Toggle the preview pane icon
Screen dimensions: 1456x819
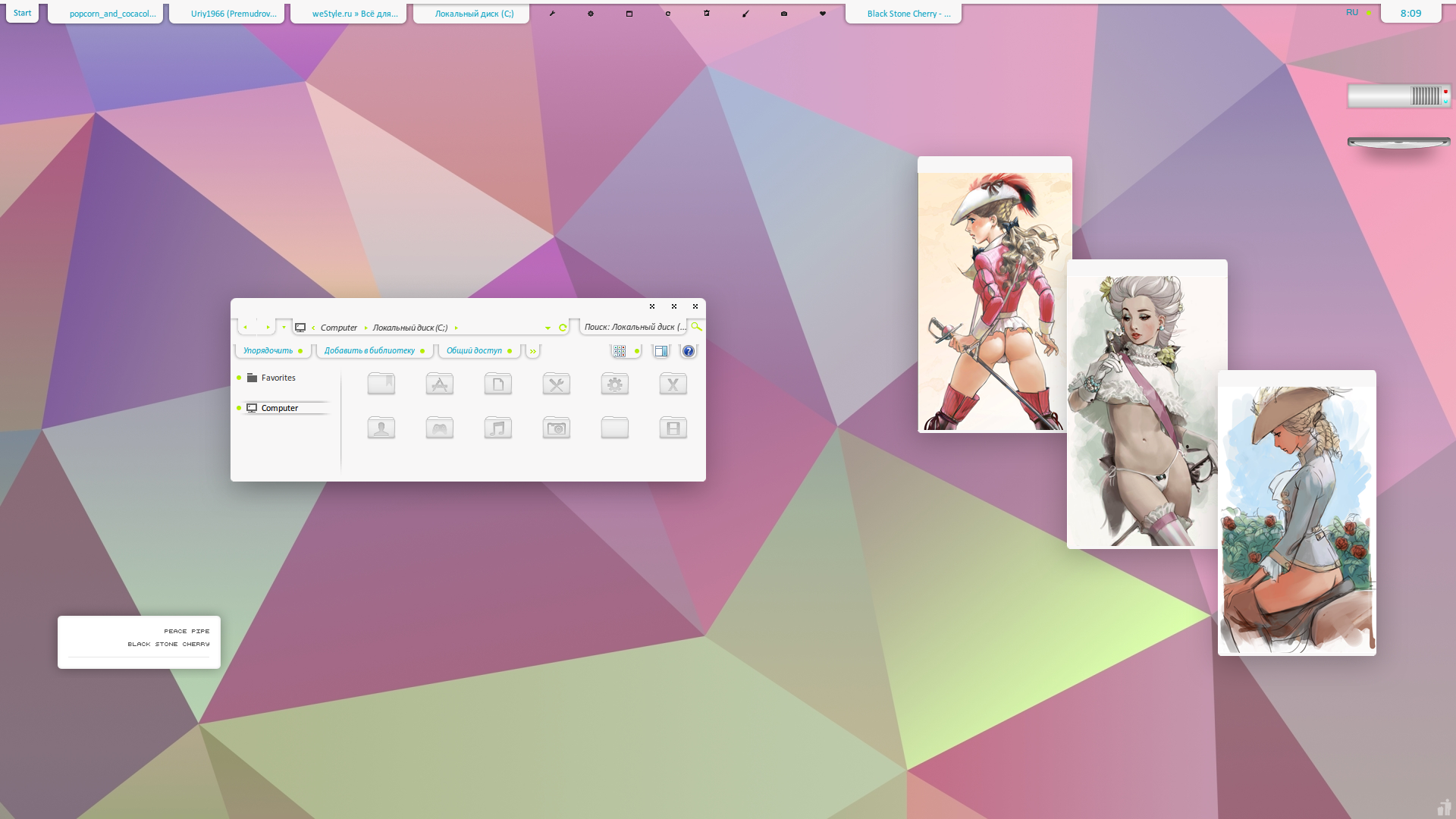coord(661,351)
